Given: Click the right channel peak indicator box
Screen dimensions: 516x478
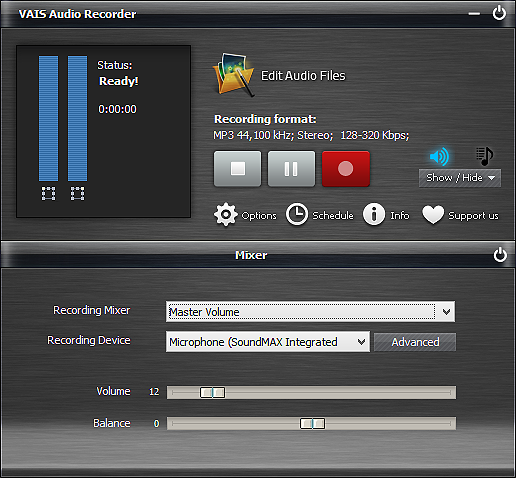Looking at the screenshot, I should tap(77, 193).
